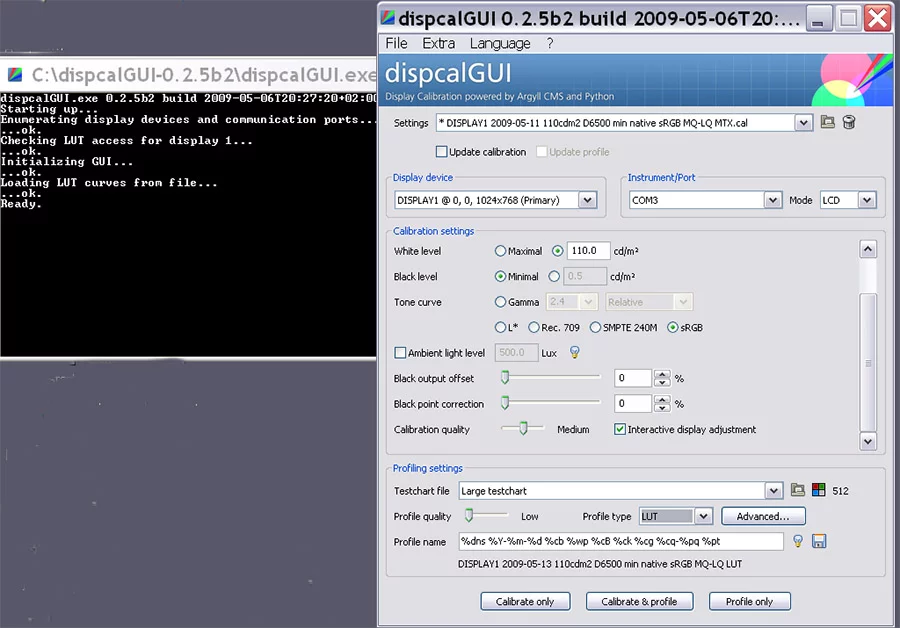
Task: Click the Black output offset slider
Action: tap(550, 377)
